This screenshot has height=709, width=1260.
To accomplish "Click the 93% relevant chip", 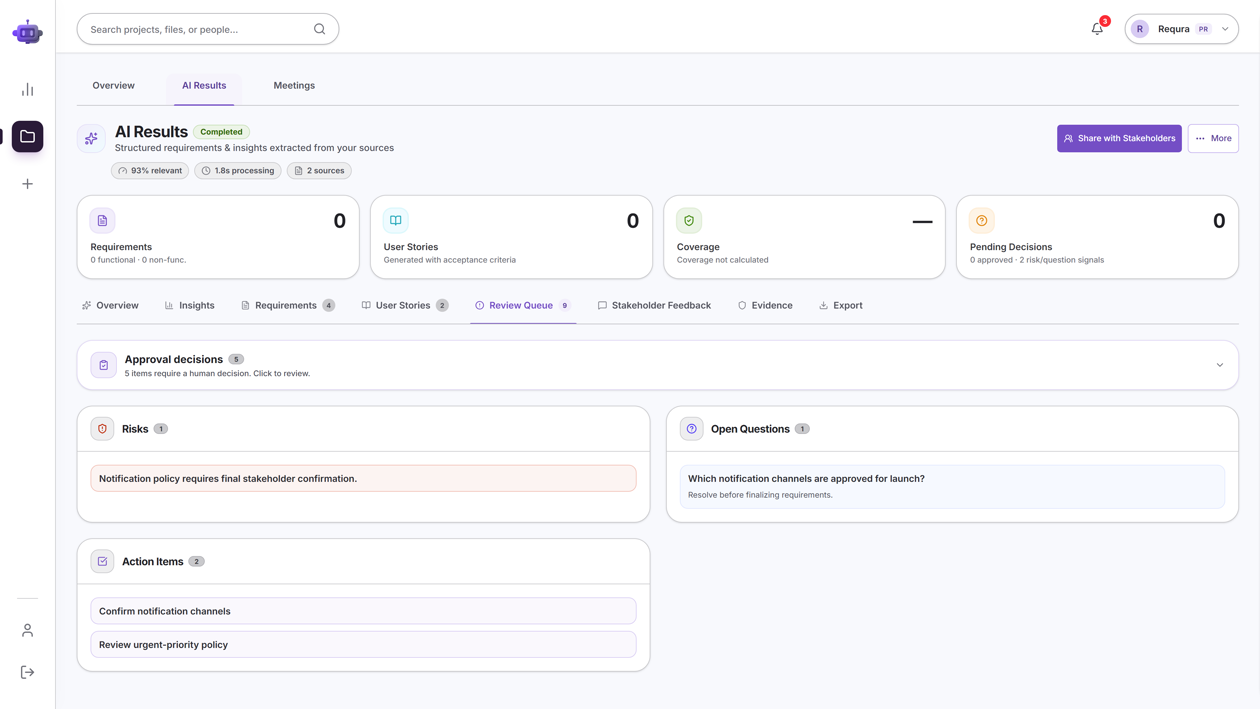I will point(150,171).
